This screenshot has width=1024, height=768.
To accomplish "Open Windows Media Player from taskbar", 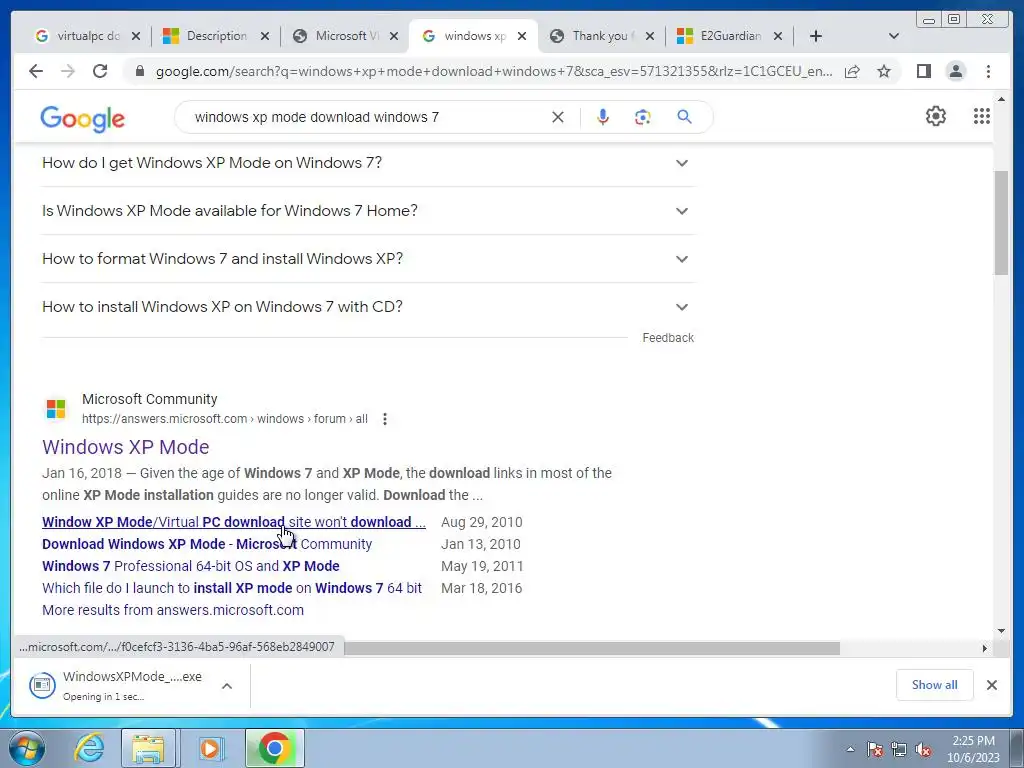I will 210,748.
